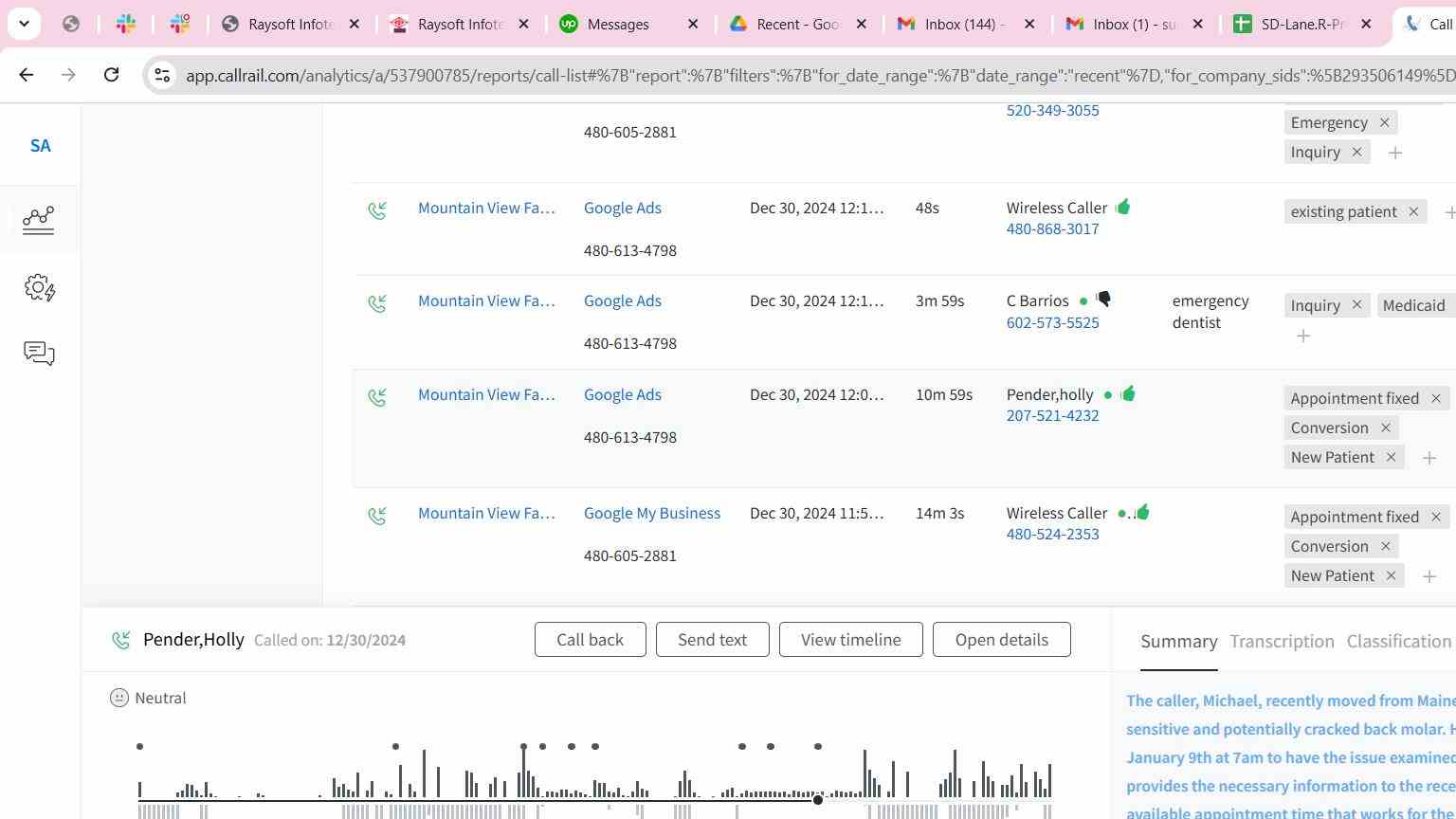The height and width of the screenshot is (819, 1456).
Task: Open the settings gear with lightning icon
Action: click(39, 288)
